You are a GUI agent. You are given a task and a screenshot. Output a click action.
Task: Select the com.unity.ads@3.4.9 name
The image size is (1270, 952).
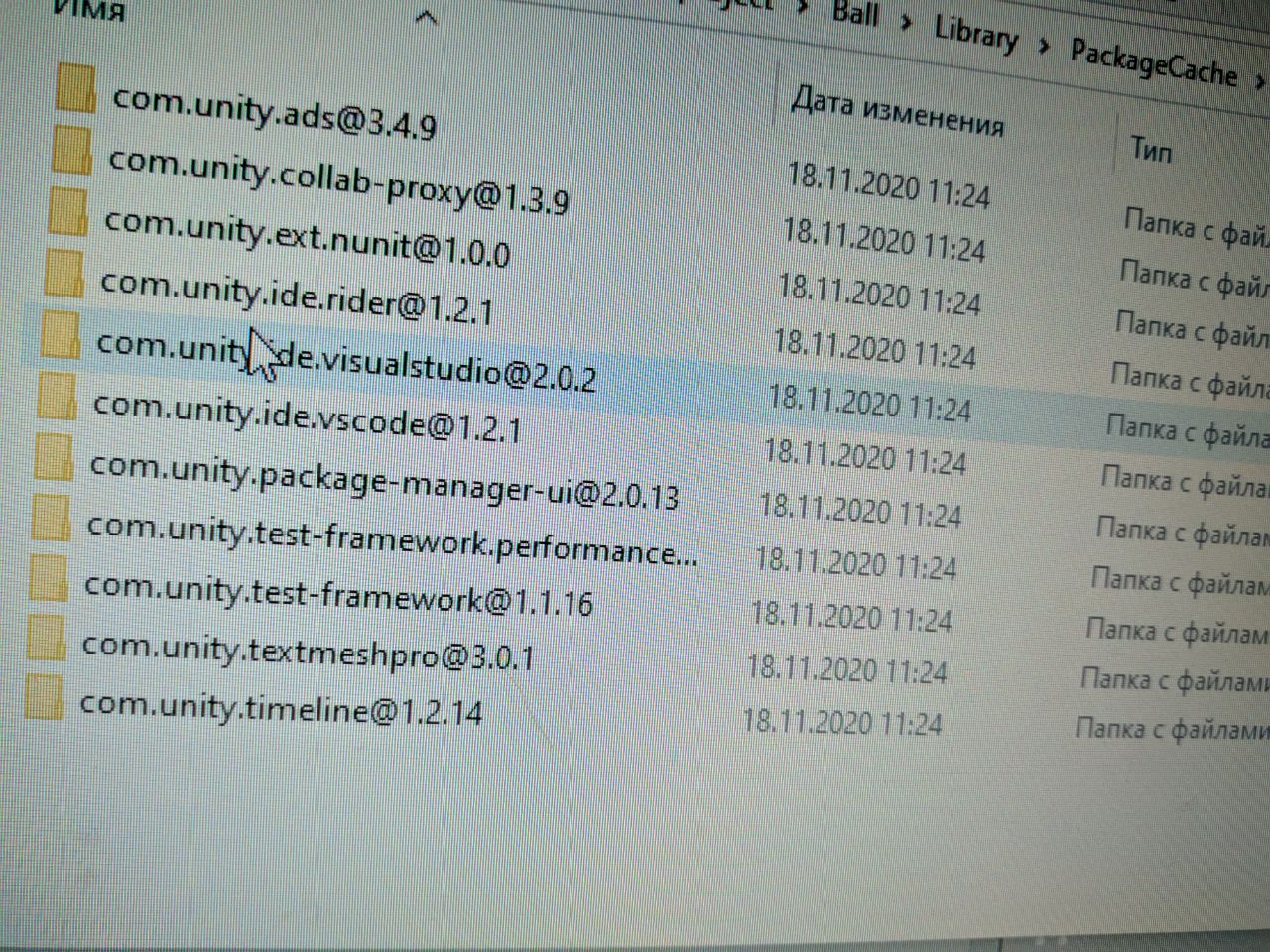[x=274, y=111]
